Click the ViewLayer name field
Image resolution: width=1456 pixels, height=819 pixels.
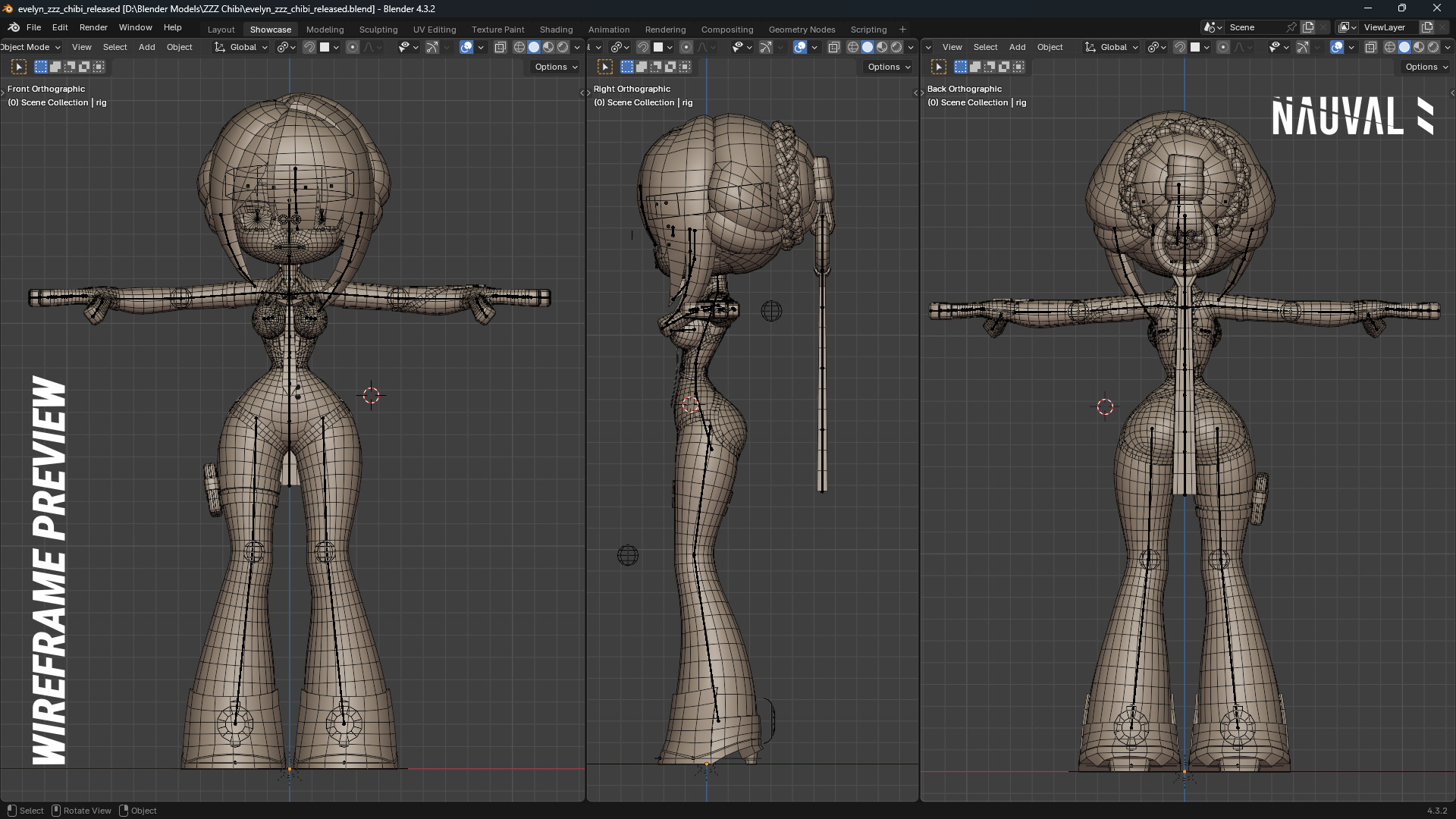coord(1389,27)
